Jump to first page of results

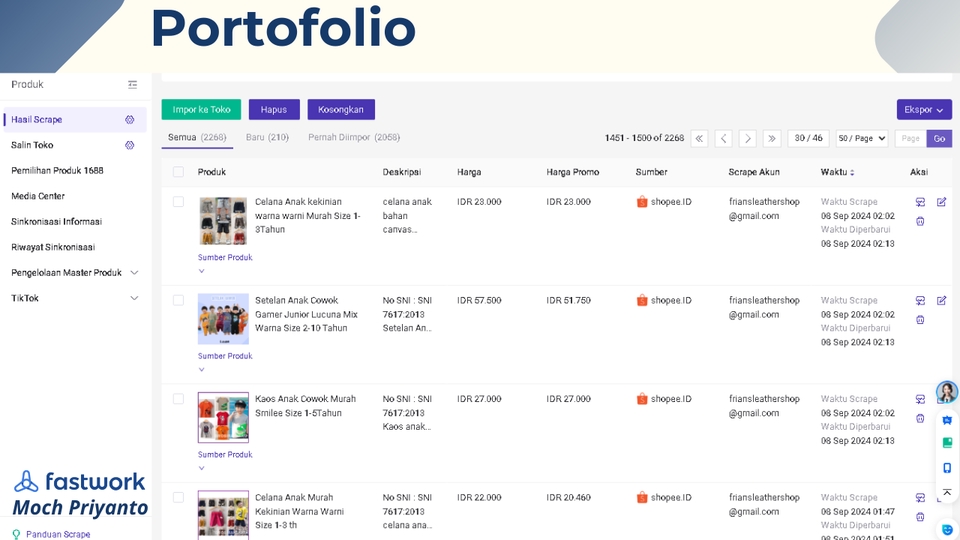pos(699,138)
